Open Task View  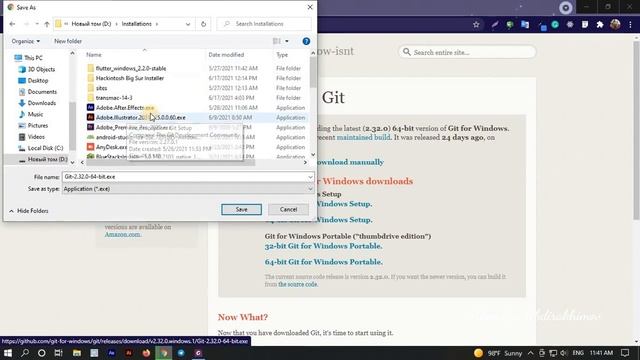point(58,353)
